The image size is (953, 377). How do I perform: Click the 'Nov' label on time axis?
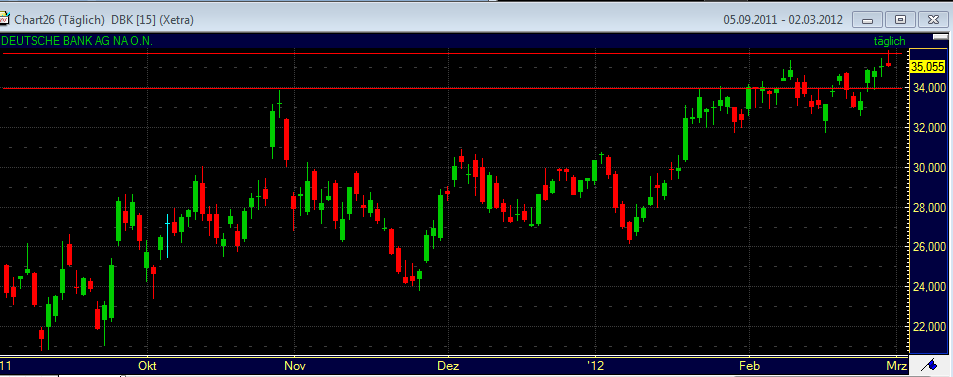coord(295,366)
